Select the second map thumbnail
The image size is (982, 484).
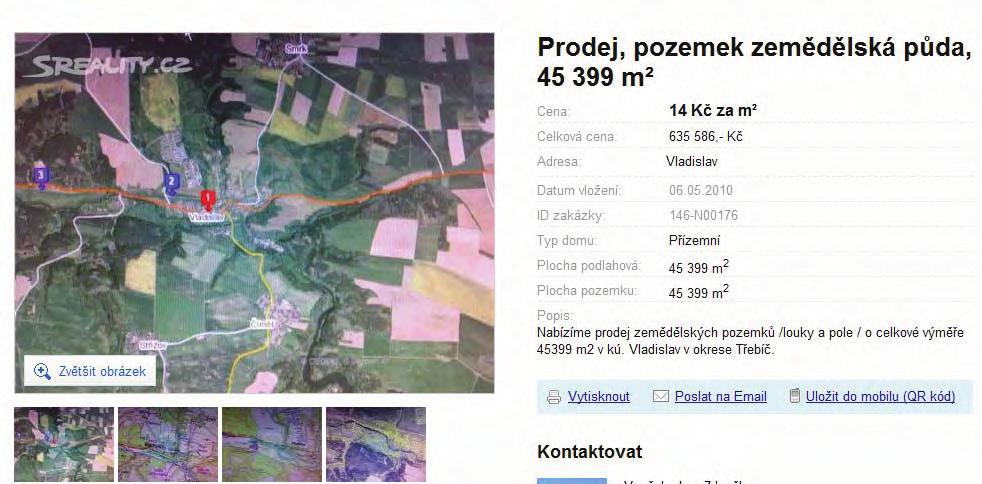168,445
